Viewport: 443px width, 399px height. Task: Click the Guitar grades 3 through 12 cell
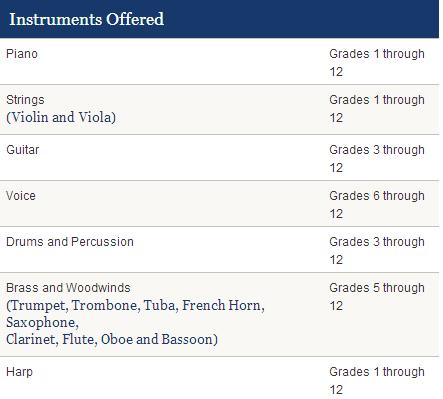[x=377, y=159]
